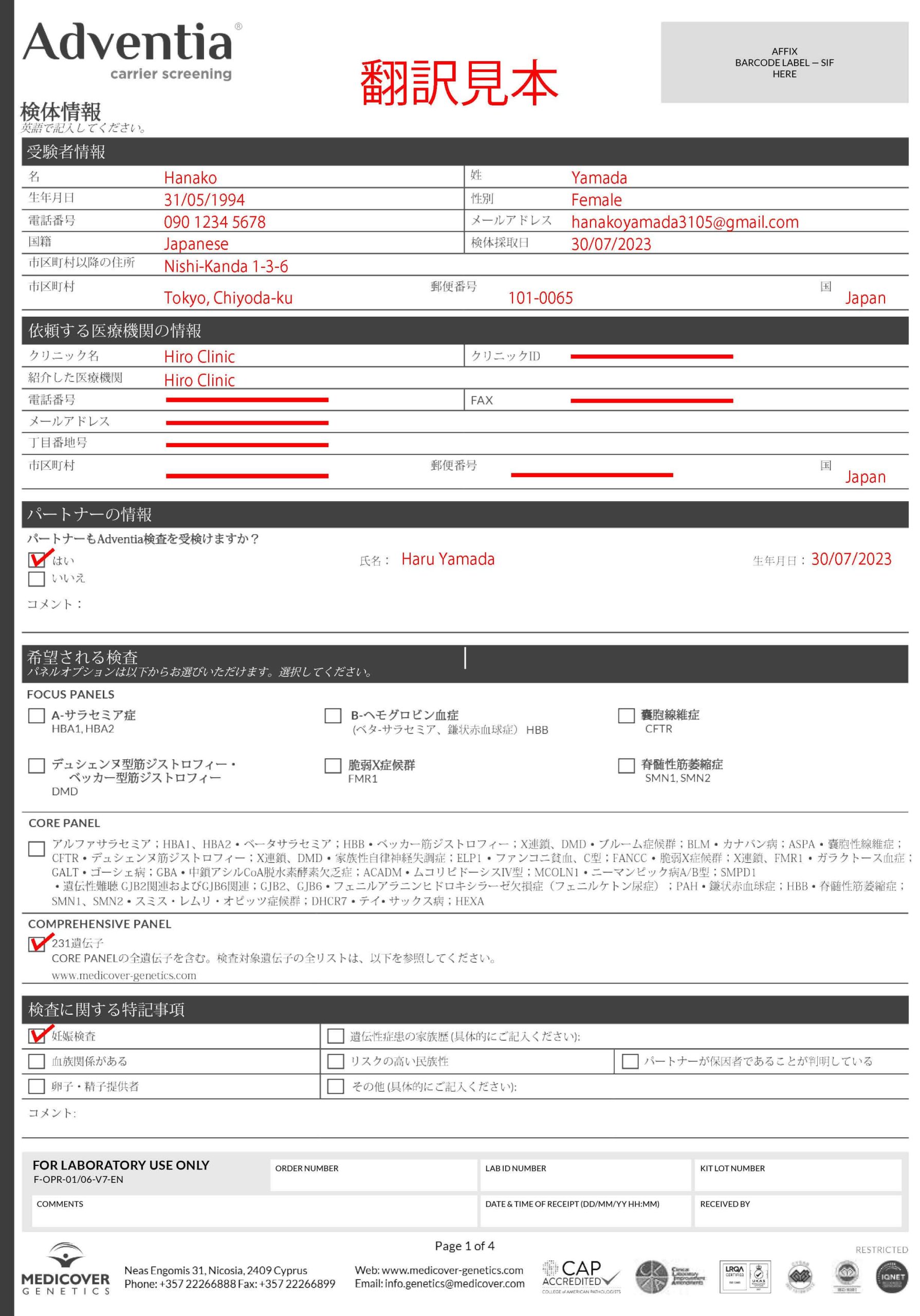
Task: Click sample collection date 30/07/2023 under 検体採取日
Action: coord(611,244)
